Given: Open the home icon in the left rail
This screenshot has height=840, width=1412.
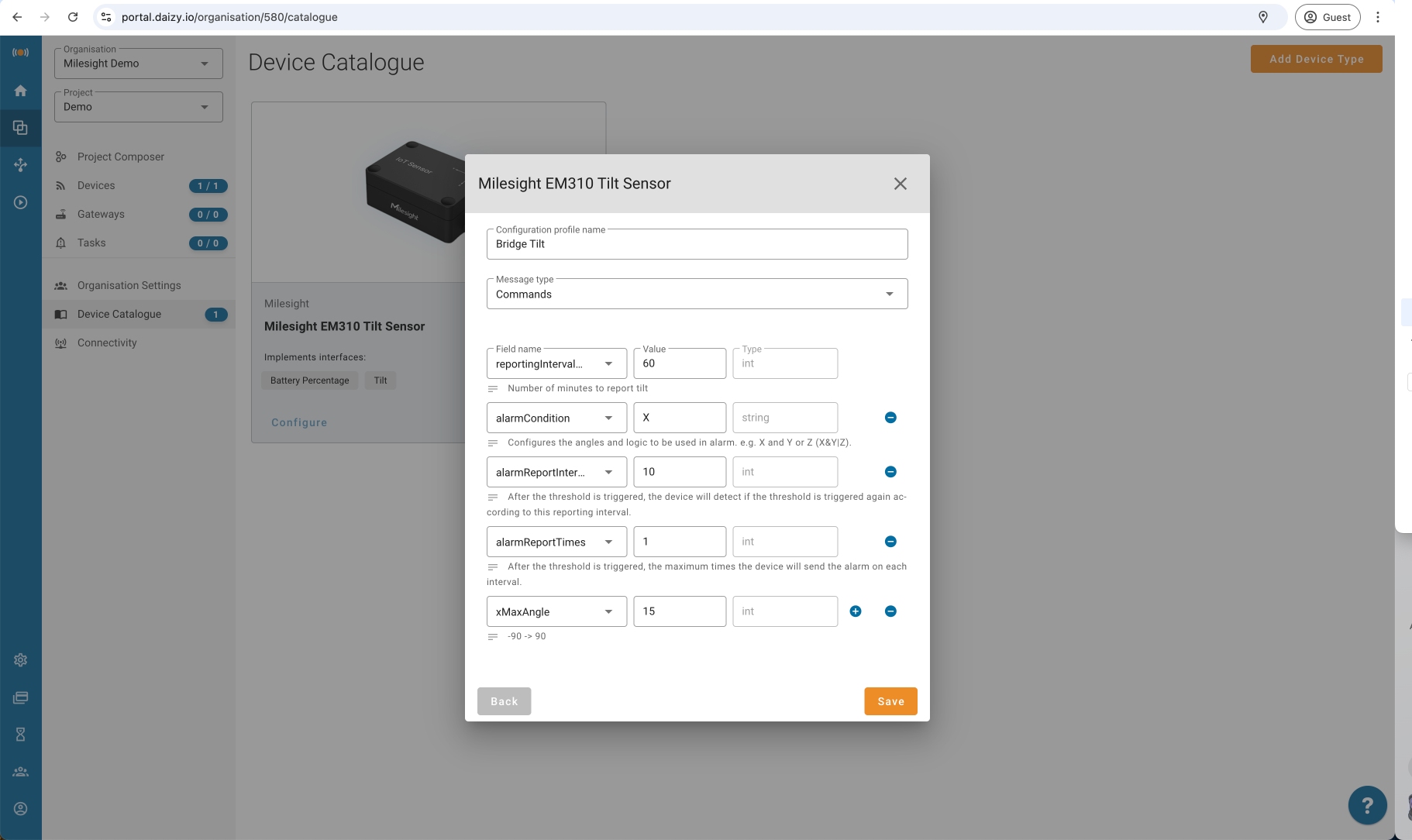Looking at the screenshot, I should pos(21,91).
